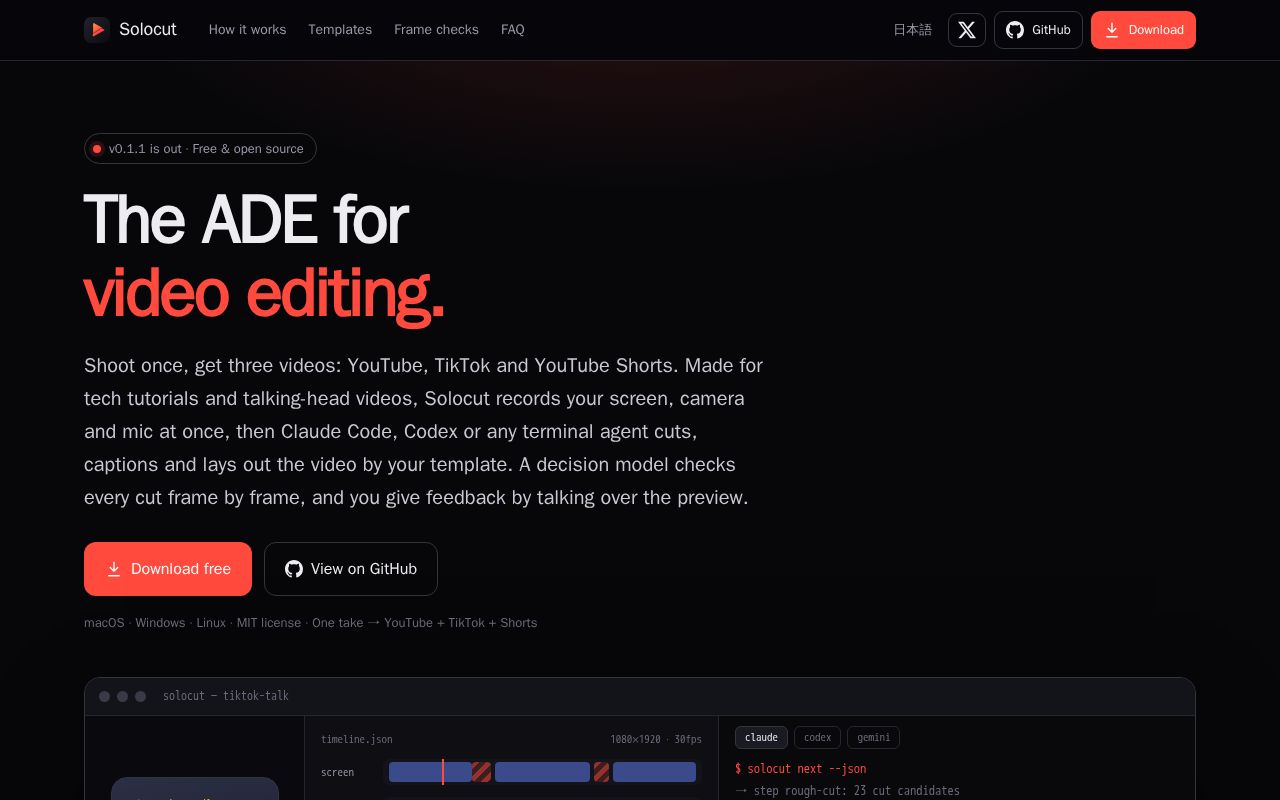The height and width of the screenshot is (800, 1280).
Task: Click the timeline.json file label
Action: pos(357,740)
